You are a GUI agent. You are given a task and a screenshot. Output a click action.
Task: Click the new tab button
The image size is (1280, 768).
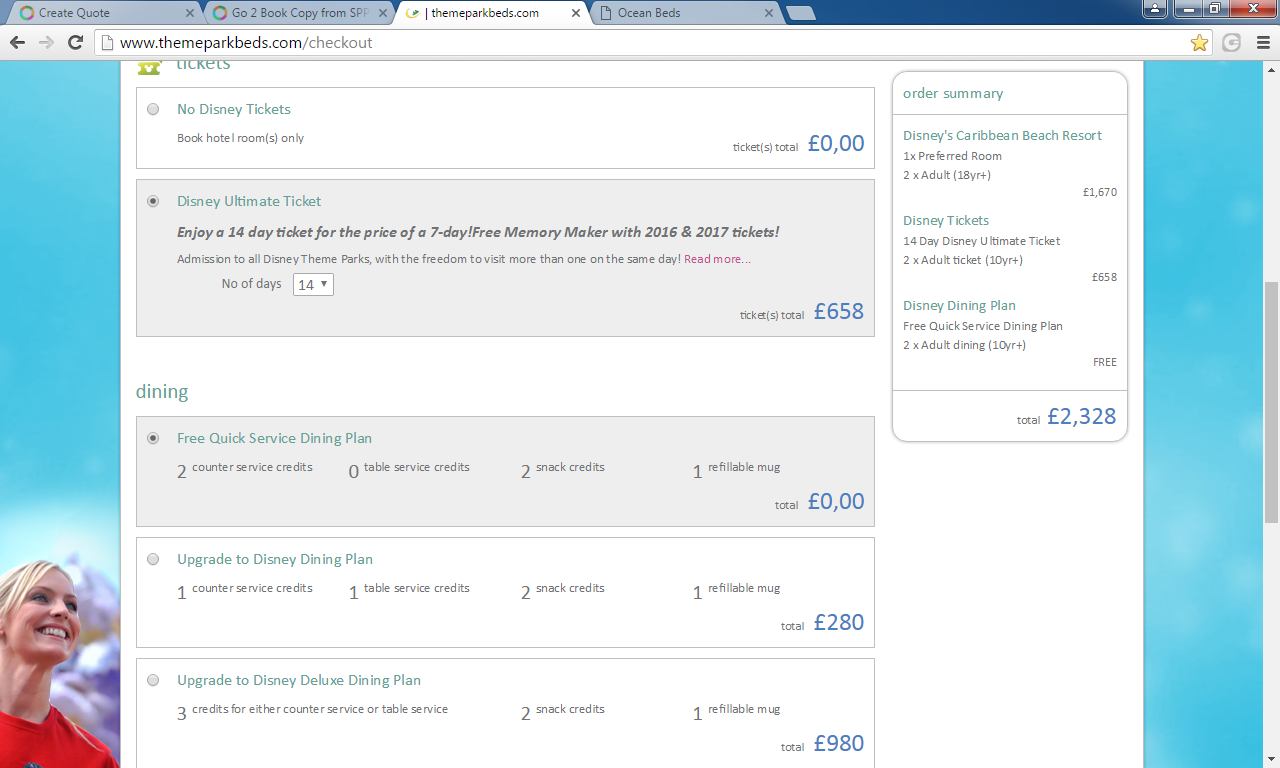tap(800, 13)
